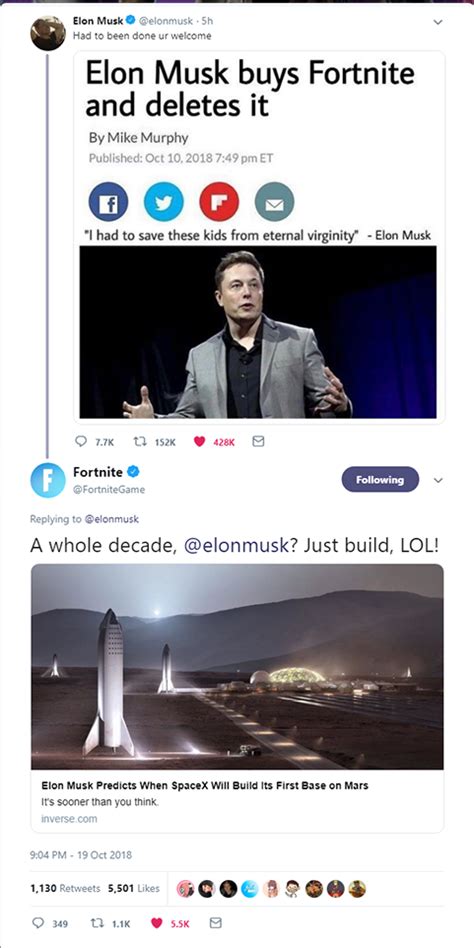Open the dropdown chevron on Elon Musk's tweet

coord(438,22)
